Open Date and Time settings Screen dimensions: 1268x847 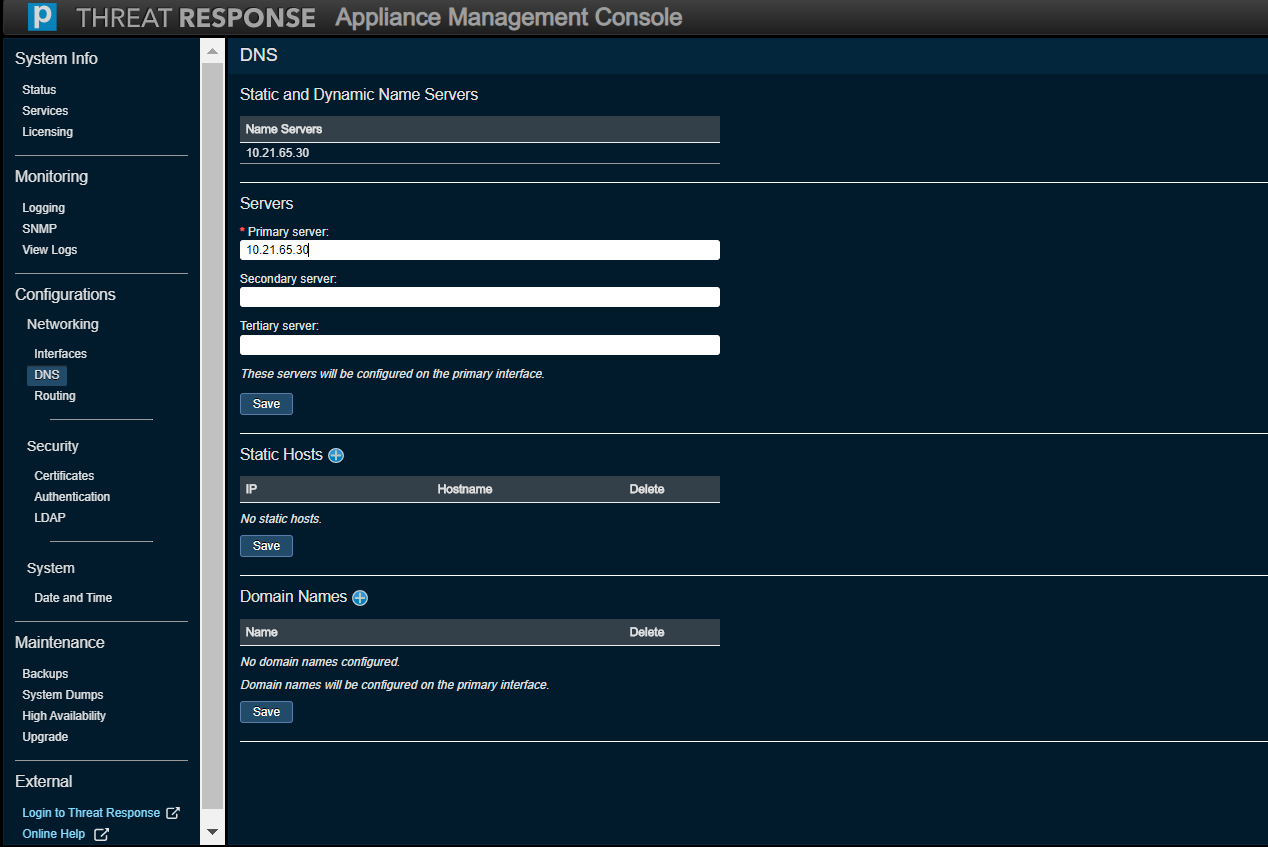(x=73, y=598)
